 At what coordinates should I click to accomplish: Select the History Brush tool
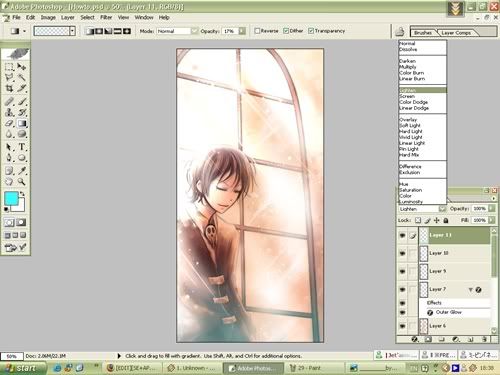click(22, 112)
